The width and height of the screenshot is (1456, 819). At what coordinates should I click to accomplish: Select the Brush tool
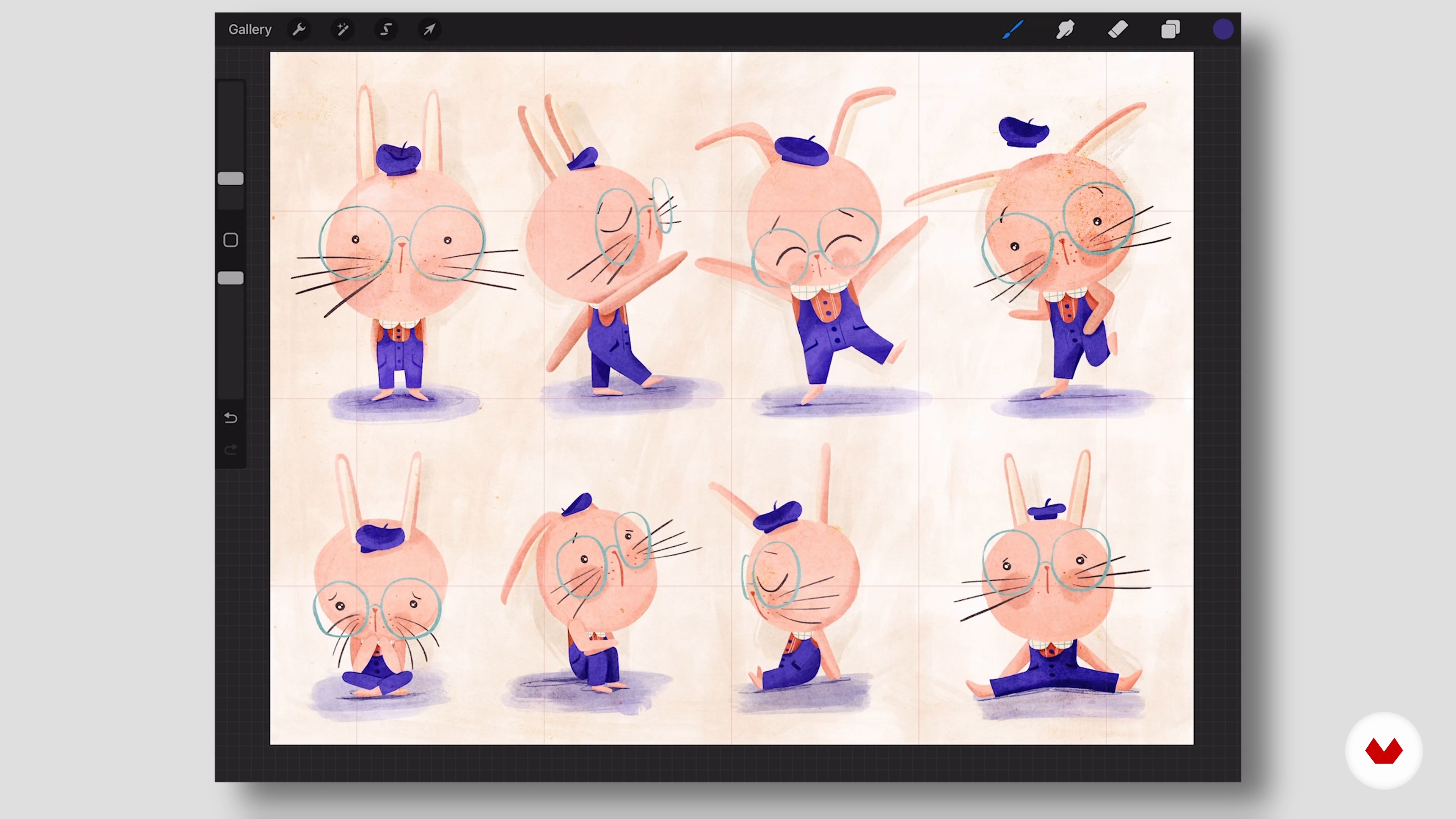pyautogui.click(x=1013, y=30)
